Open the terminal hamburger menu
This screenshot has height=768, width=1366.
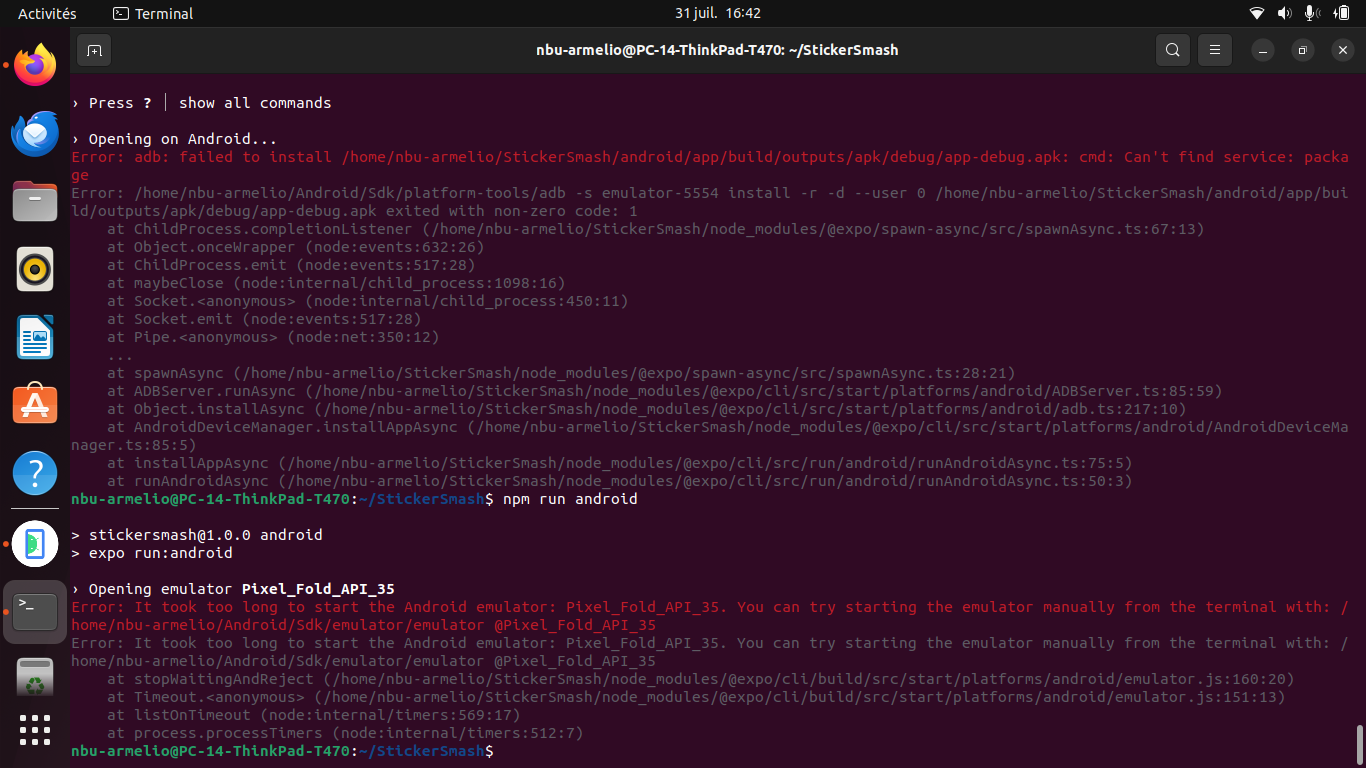click(x=1215, y=50)
